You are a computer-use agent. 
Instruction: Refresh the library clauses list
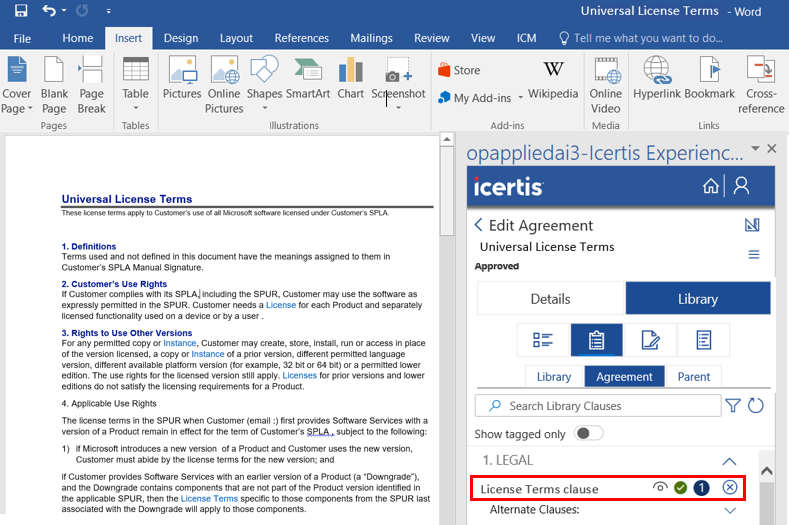(x=756, y=405)
